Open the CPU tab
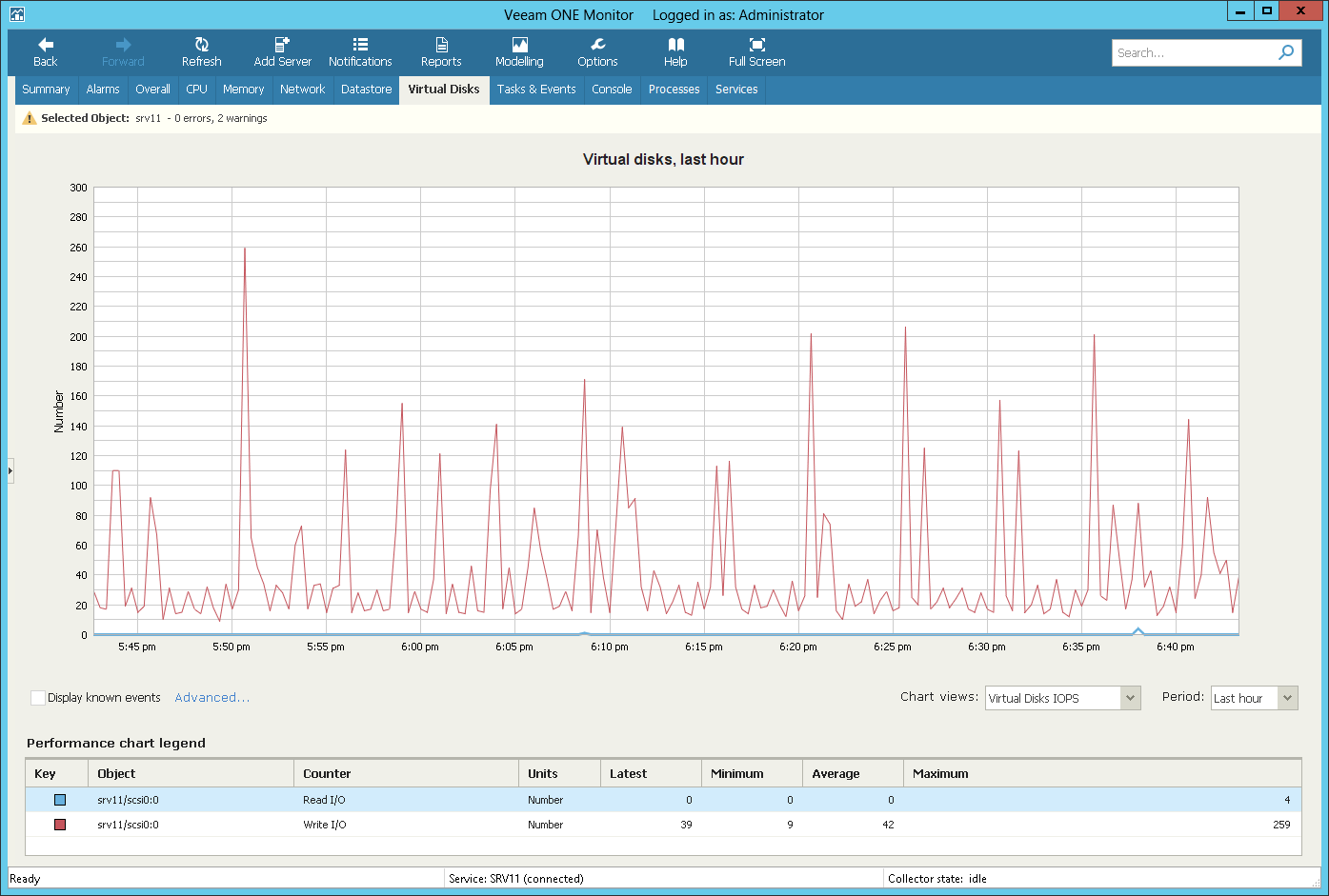The image size is (1329, 896). pos(196,90)
